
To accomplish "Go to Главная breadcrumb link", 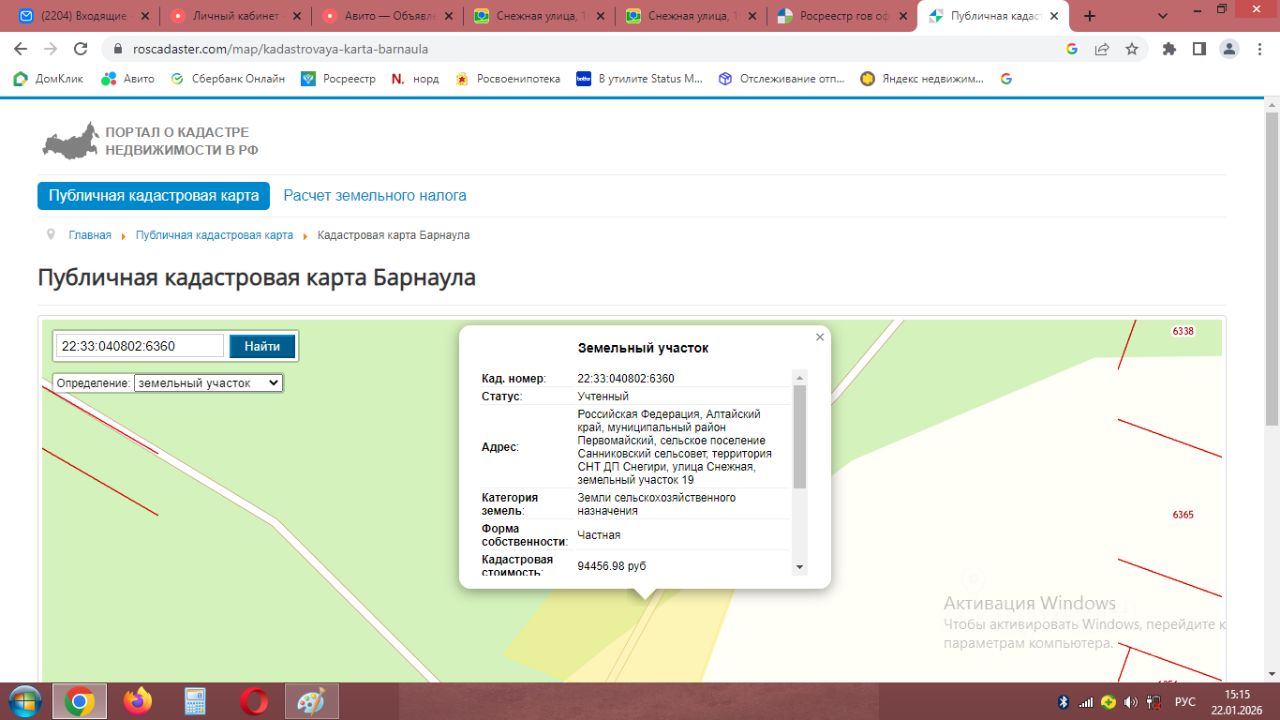I will 90,235.
